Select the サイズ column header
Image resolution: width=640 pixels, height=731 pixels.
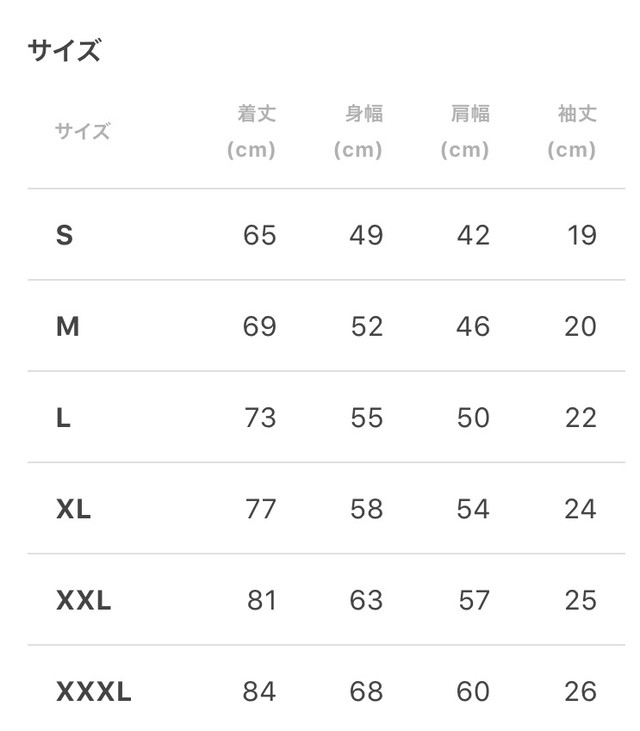point(83,131)
